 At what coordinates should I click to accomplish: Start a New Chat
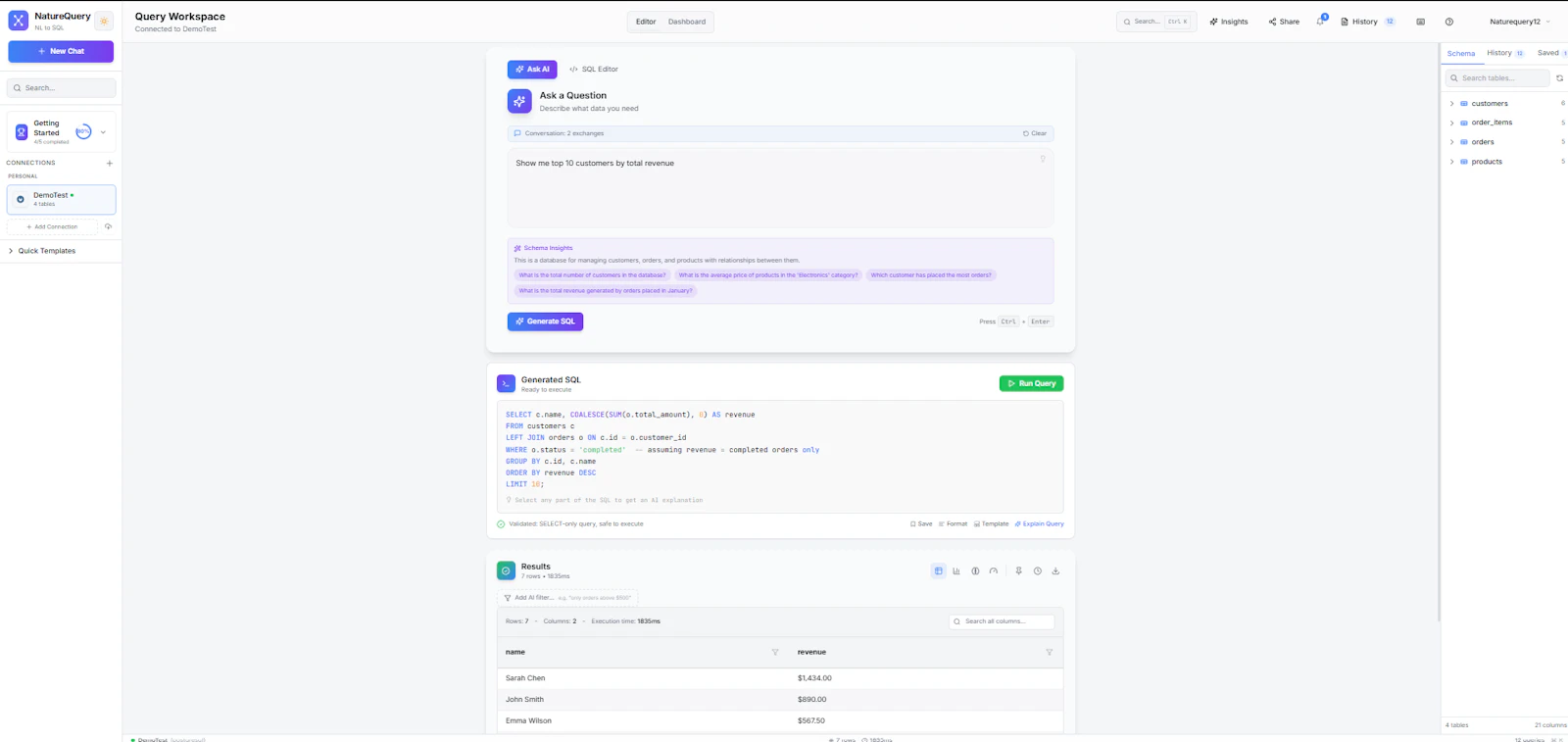click(x=61, y=51)
